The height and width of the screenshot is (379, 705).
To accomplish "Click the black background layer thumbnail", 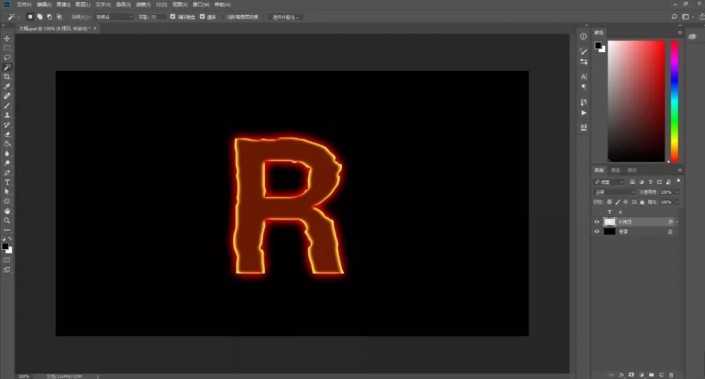I will pyautogui.click(x=609, y=232).
